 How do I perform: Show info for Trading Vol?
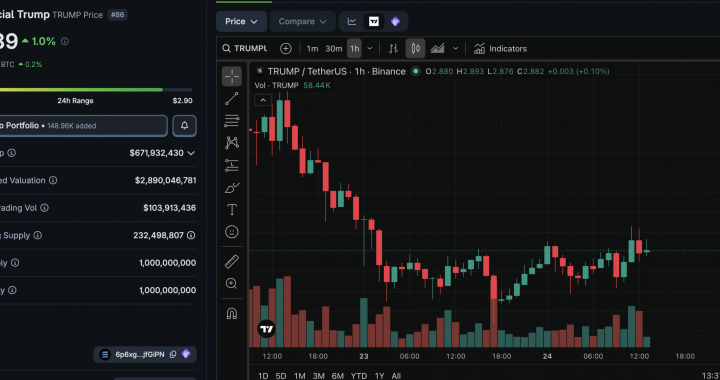point(44,208)
